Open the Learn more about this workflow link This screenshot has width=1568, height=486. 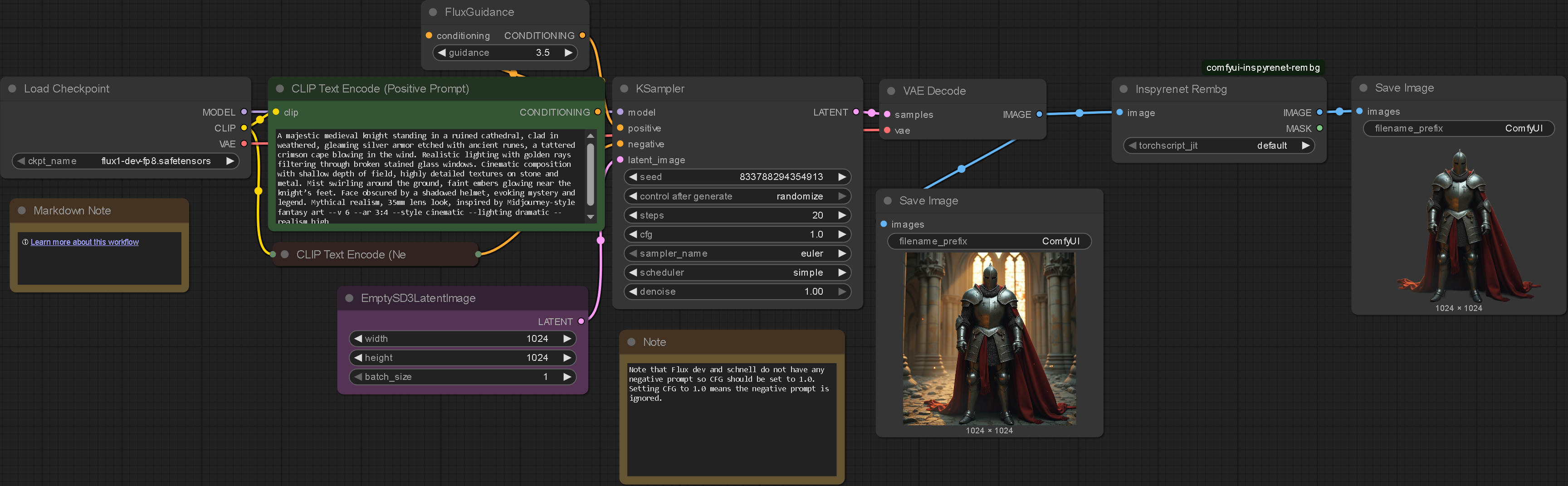[x=85, y=242]
